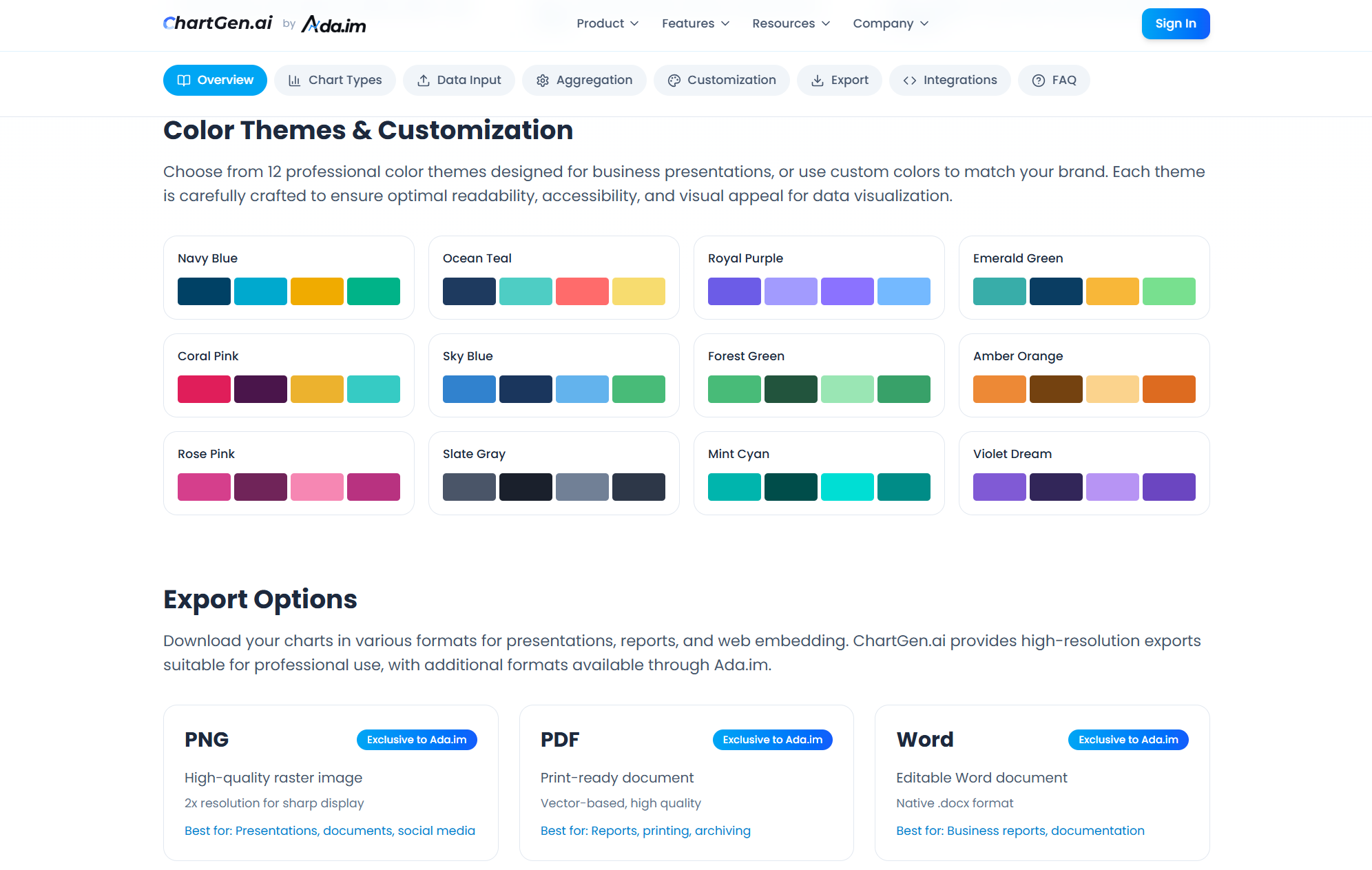
Task: Click the Rose Pink theme card
Action: point(288,473)
